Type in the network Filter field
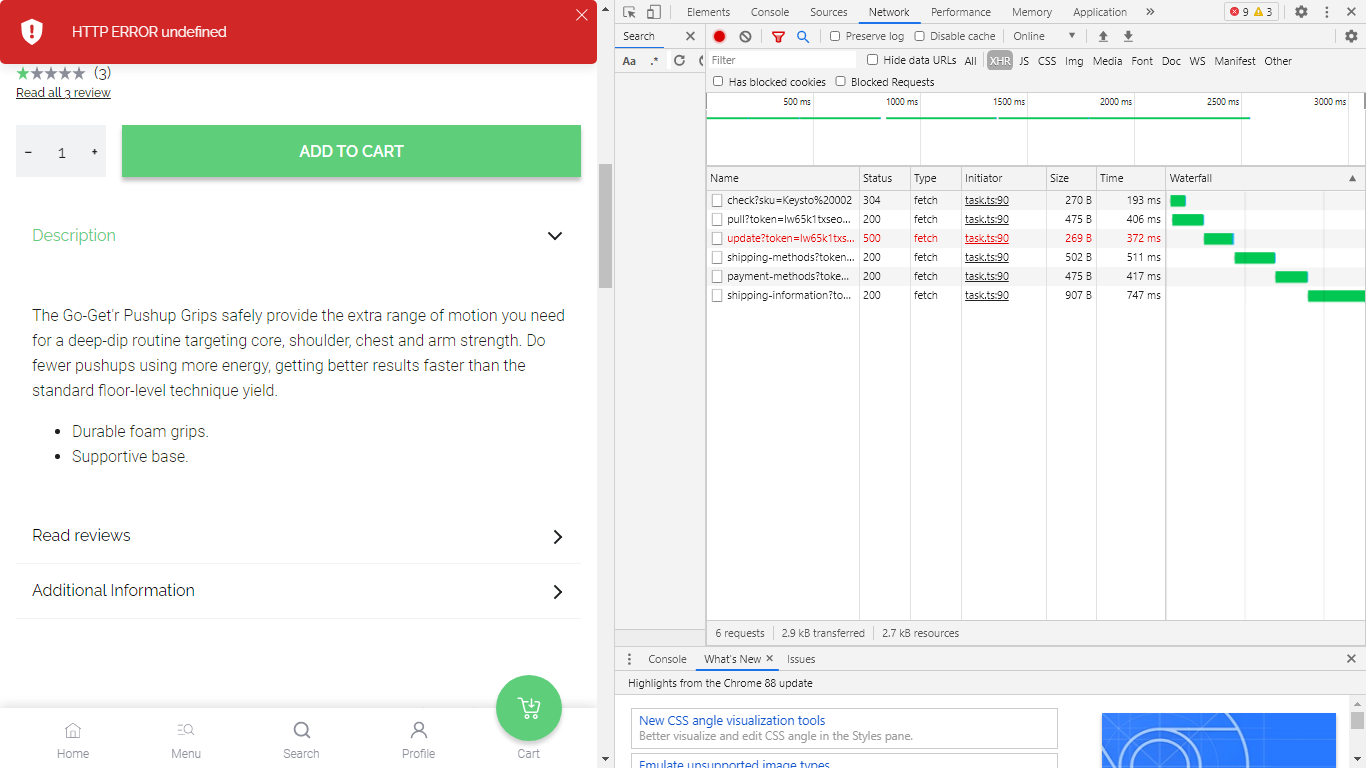The width and height of the screenshot is (1366, 768). tap(780, 59)
